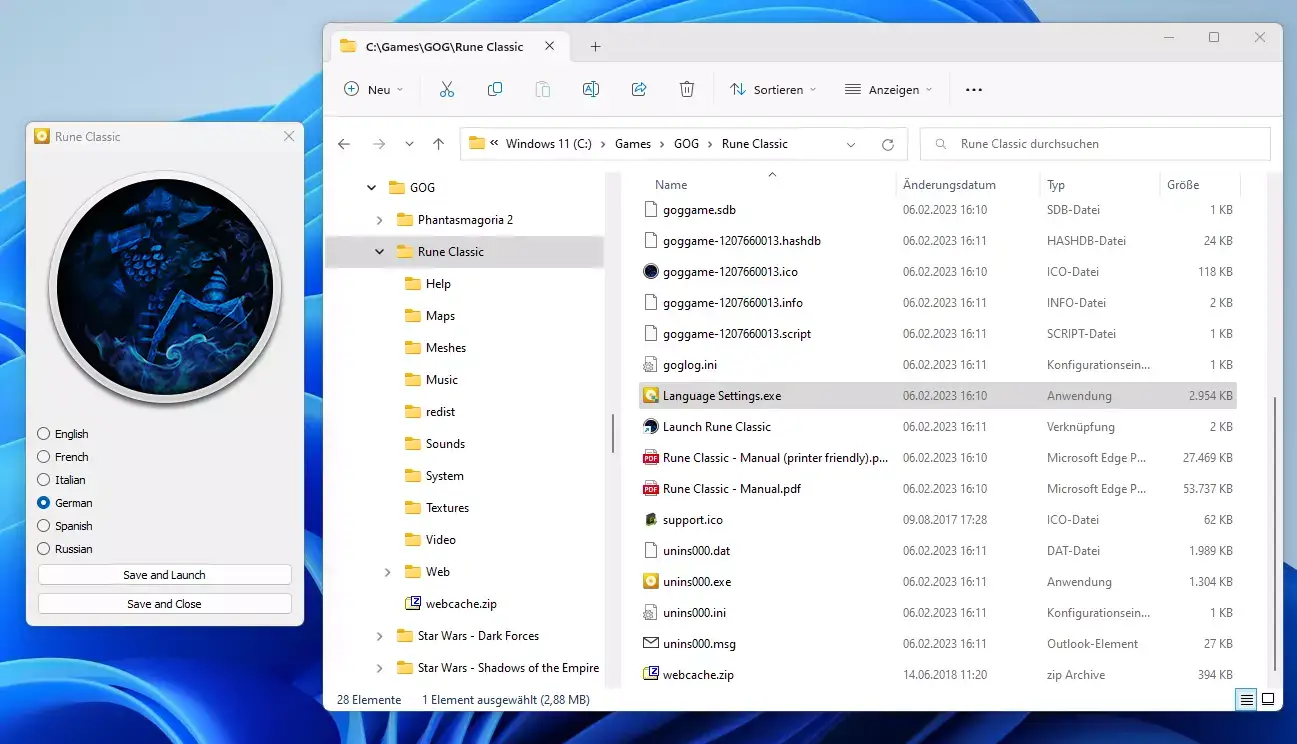Click the Delete trash icon in toolbar

coord(687,89)
